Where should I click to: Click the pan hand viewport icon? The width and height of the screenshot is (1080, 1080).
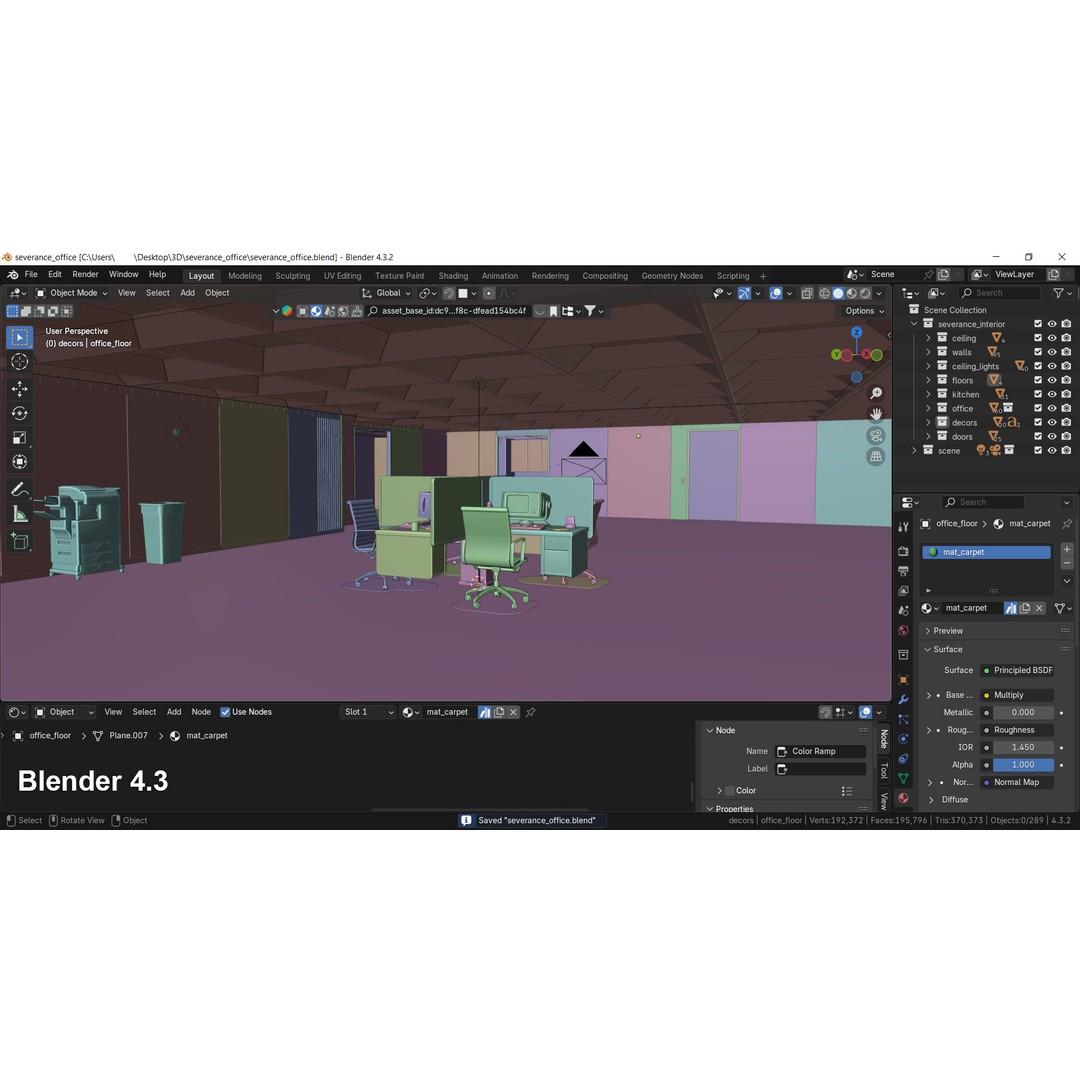876,414
